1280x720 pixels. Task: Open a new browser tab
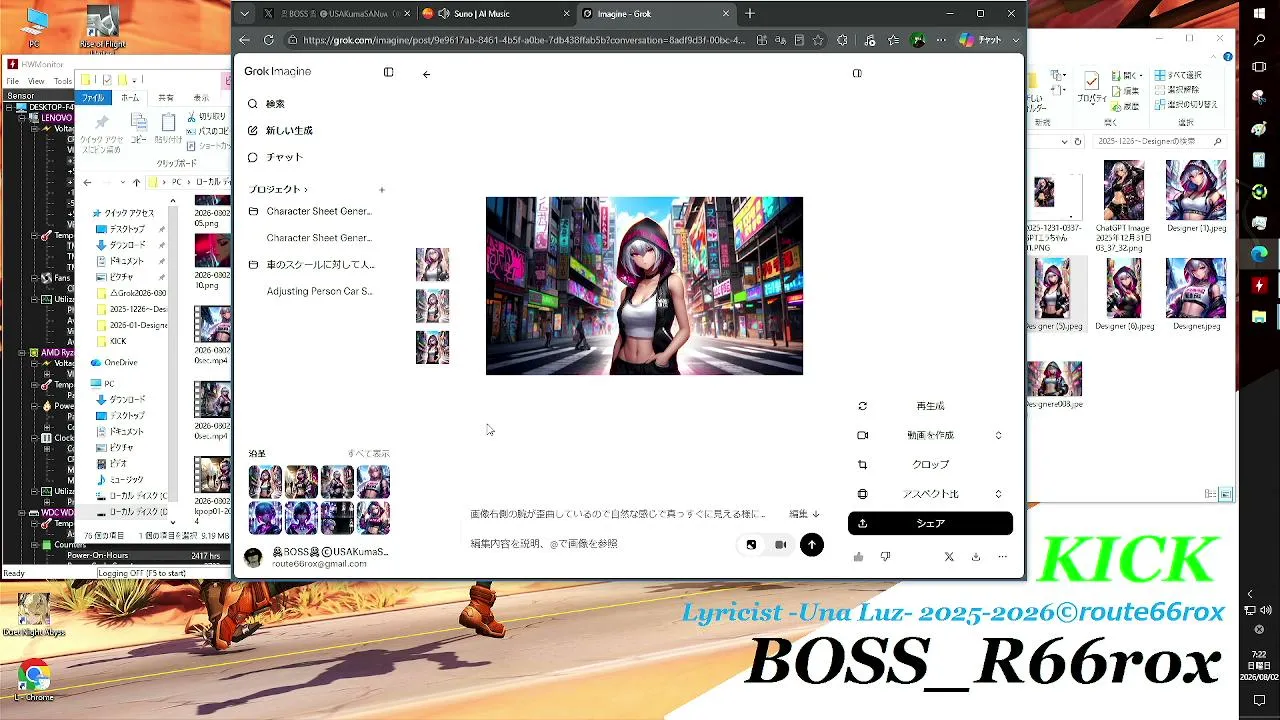pyautogui.click(x=750, y=14)
